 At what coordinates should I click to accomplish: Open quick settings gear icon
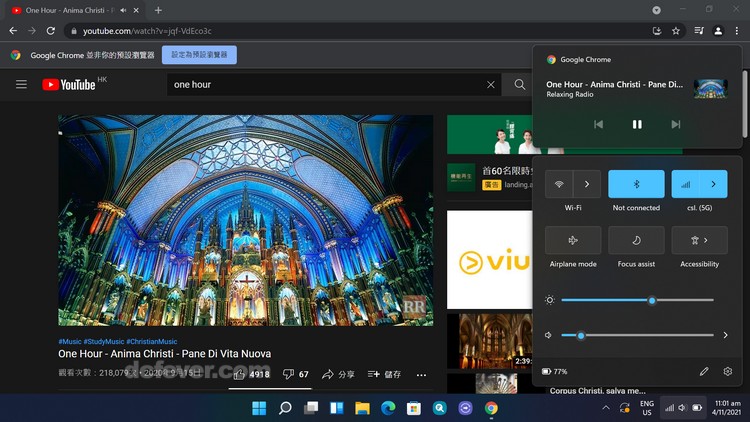coord(728,371)
